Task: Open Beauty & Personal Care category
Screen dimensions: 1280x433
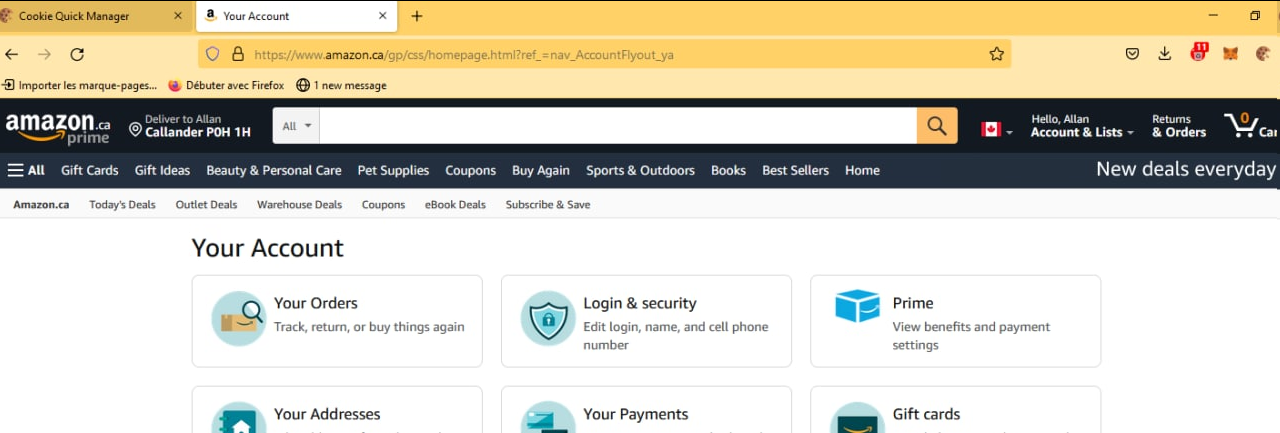Action: click(x=274, y=170)
